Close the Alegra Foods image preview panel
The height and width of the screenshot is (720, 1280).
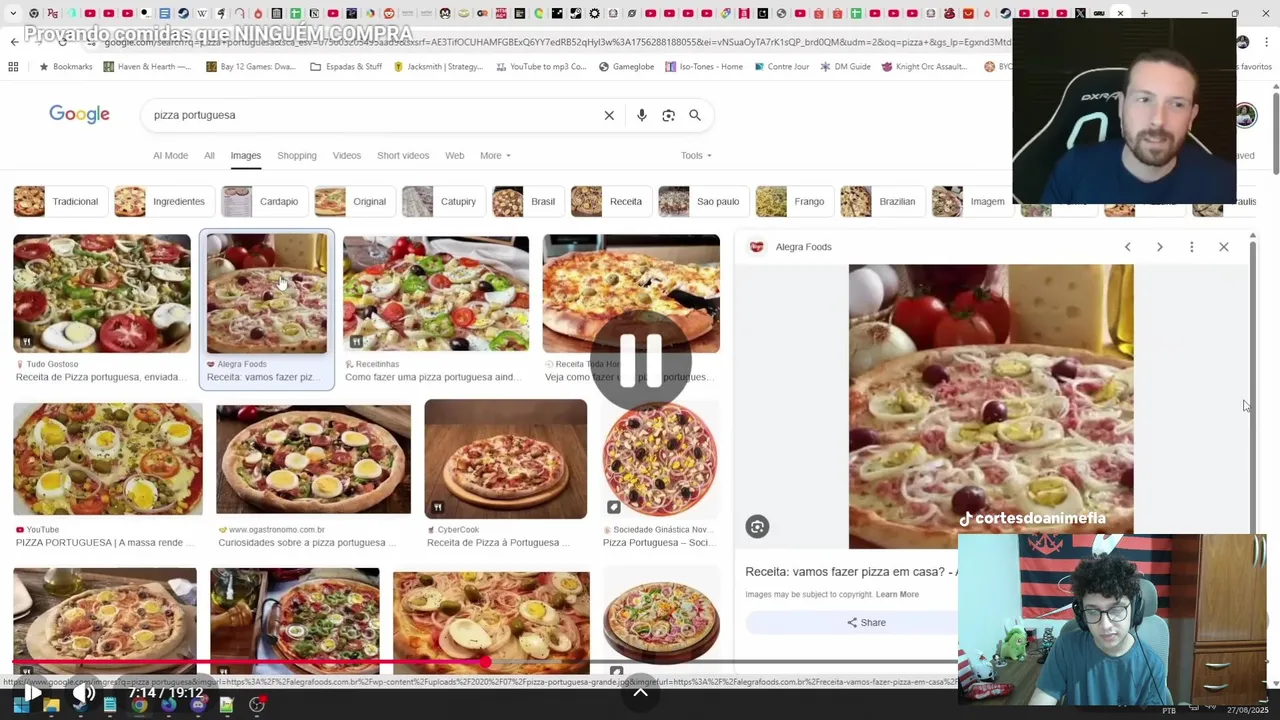pos(1223,247)
